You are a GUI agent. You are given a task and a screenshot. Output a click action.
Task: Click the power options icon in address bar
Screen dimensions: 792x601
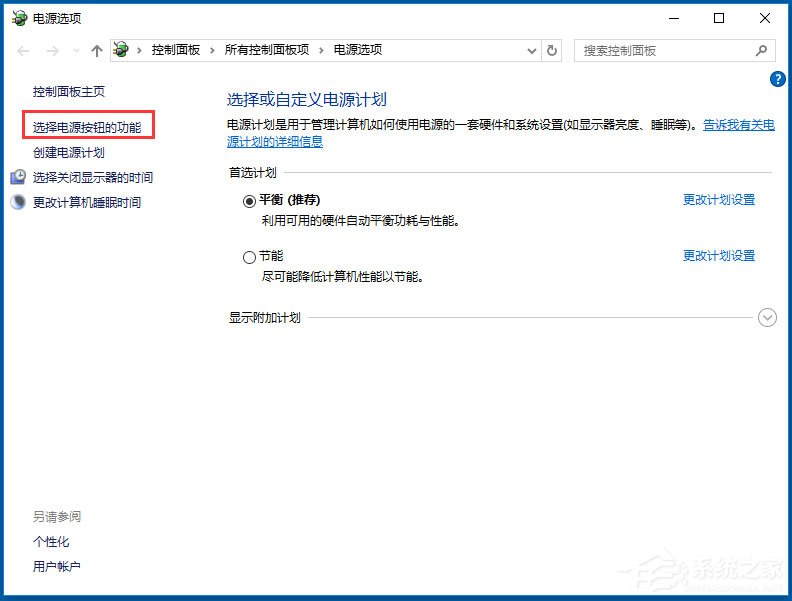click(x=121, y=49)
